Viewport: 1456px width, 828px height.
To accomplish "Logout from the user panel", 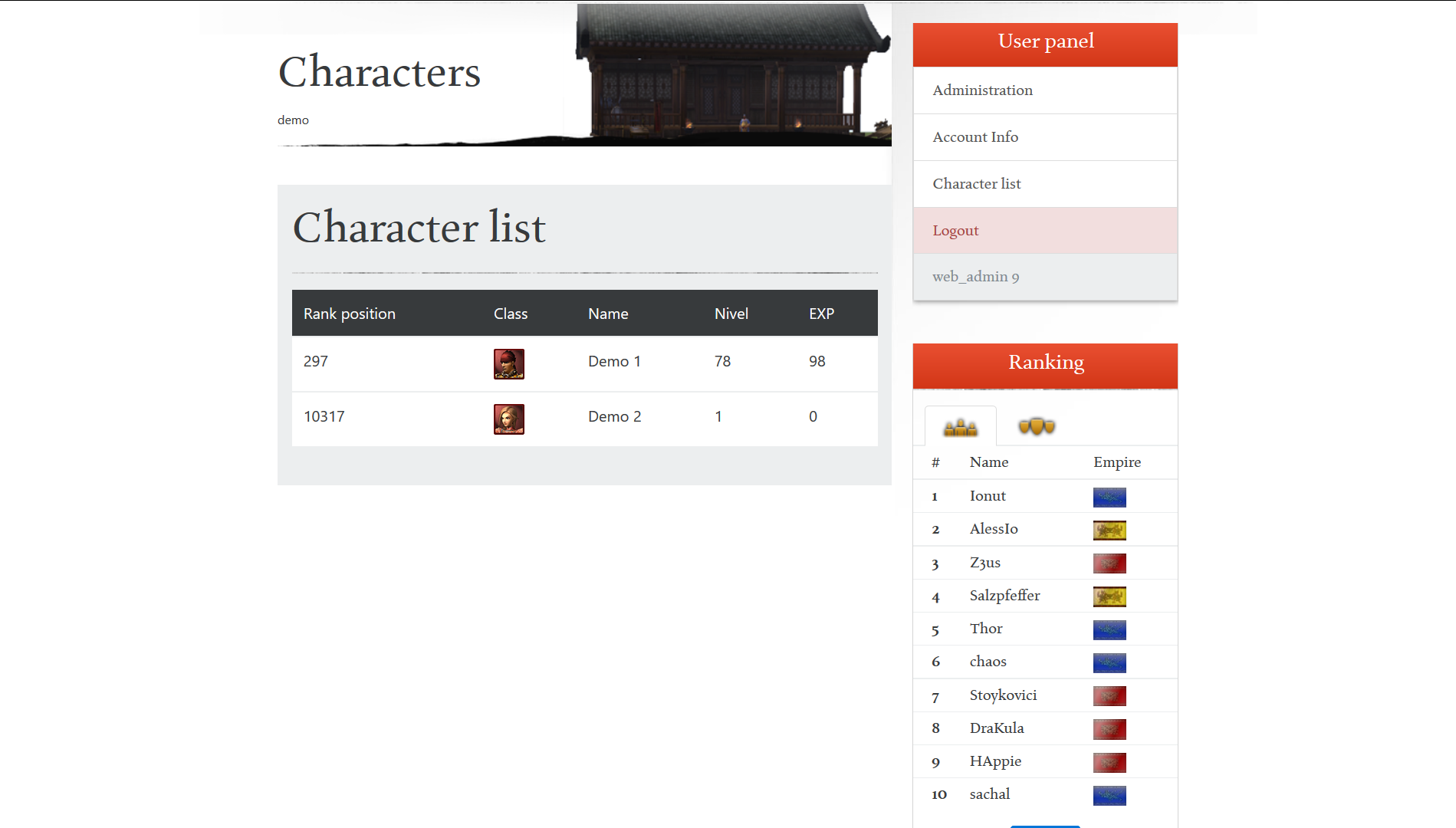I will click(x=955, y=231).
